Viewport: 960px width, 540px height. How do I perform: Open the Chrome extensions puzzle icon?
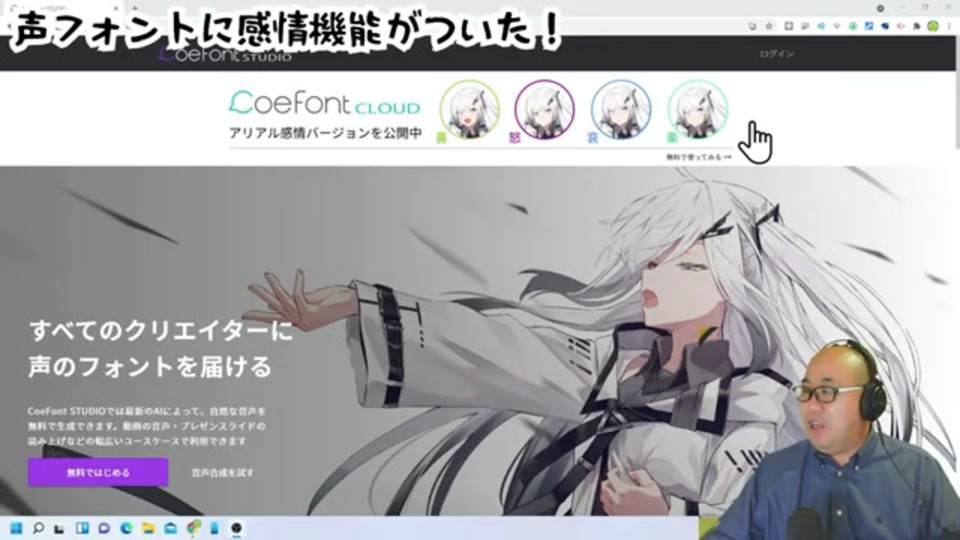(x=917, y=26)
